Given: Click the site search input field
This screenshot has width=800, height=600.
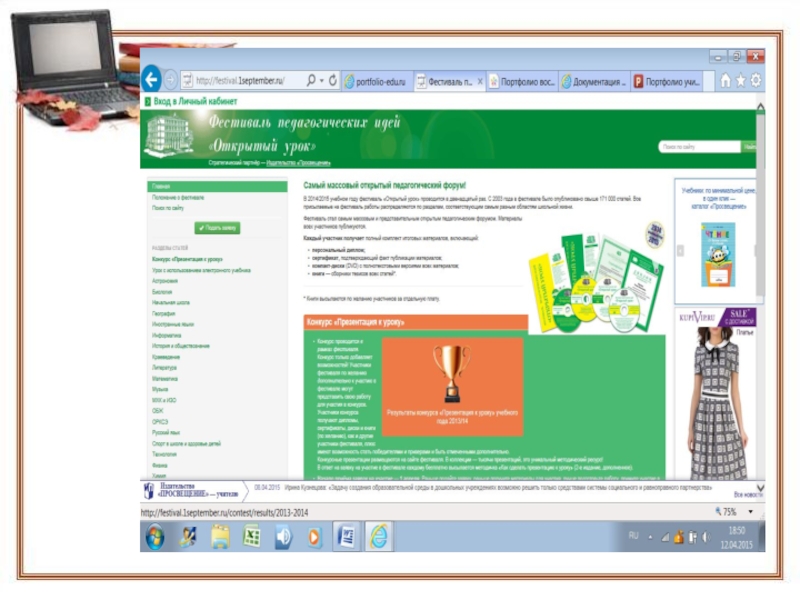Looking at the screenshot, I should click(699, 146).
